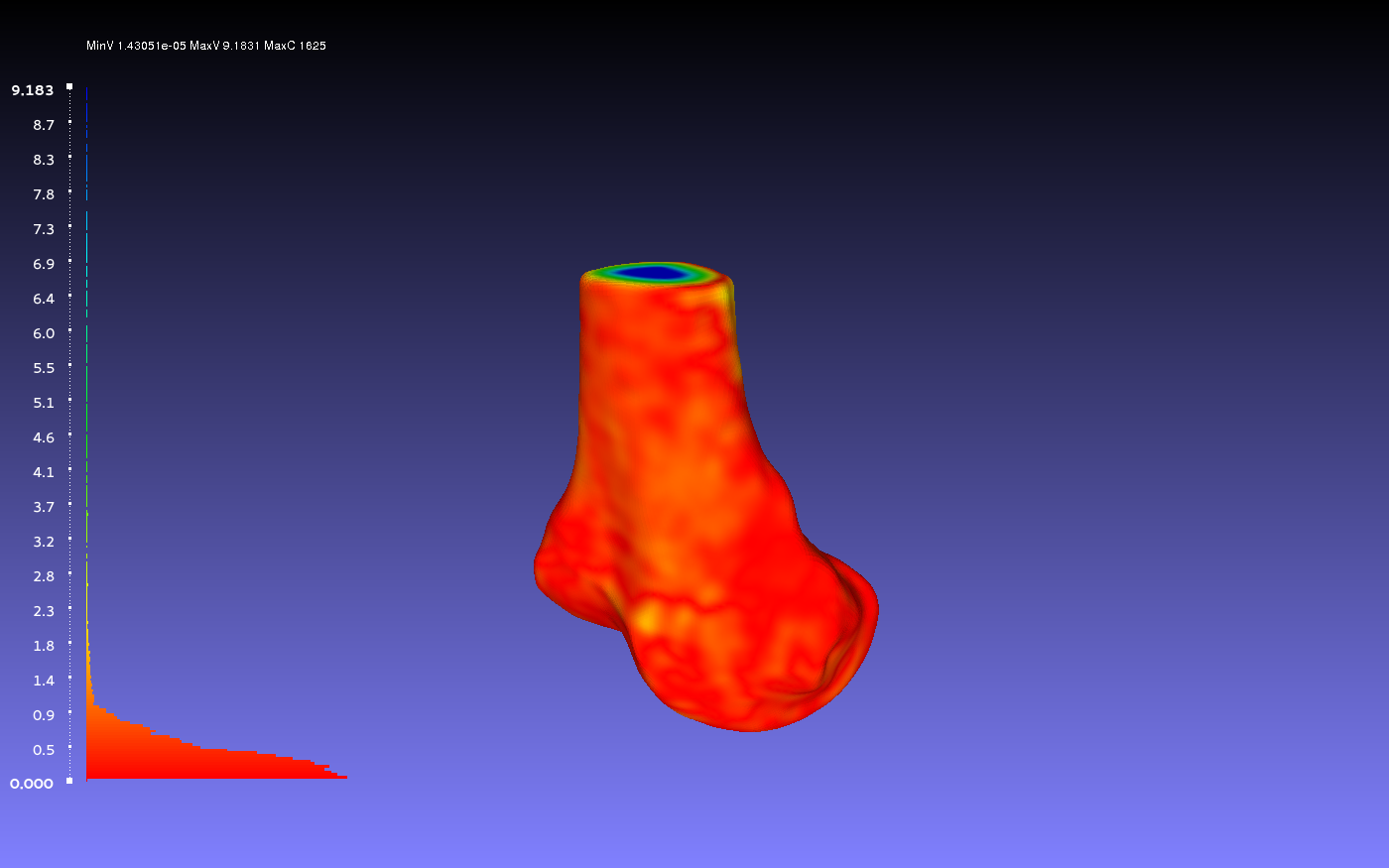Select the 3.2 scale label
Viewport: 1389px width, 868px height.
44,542
